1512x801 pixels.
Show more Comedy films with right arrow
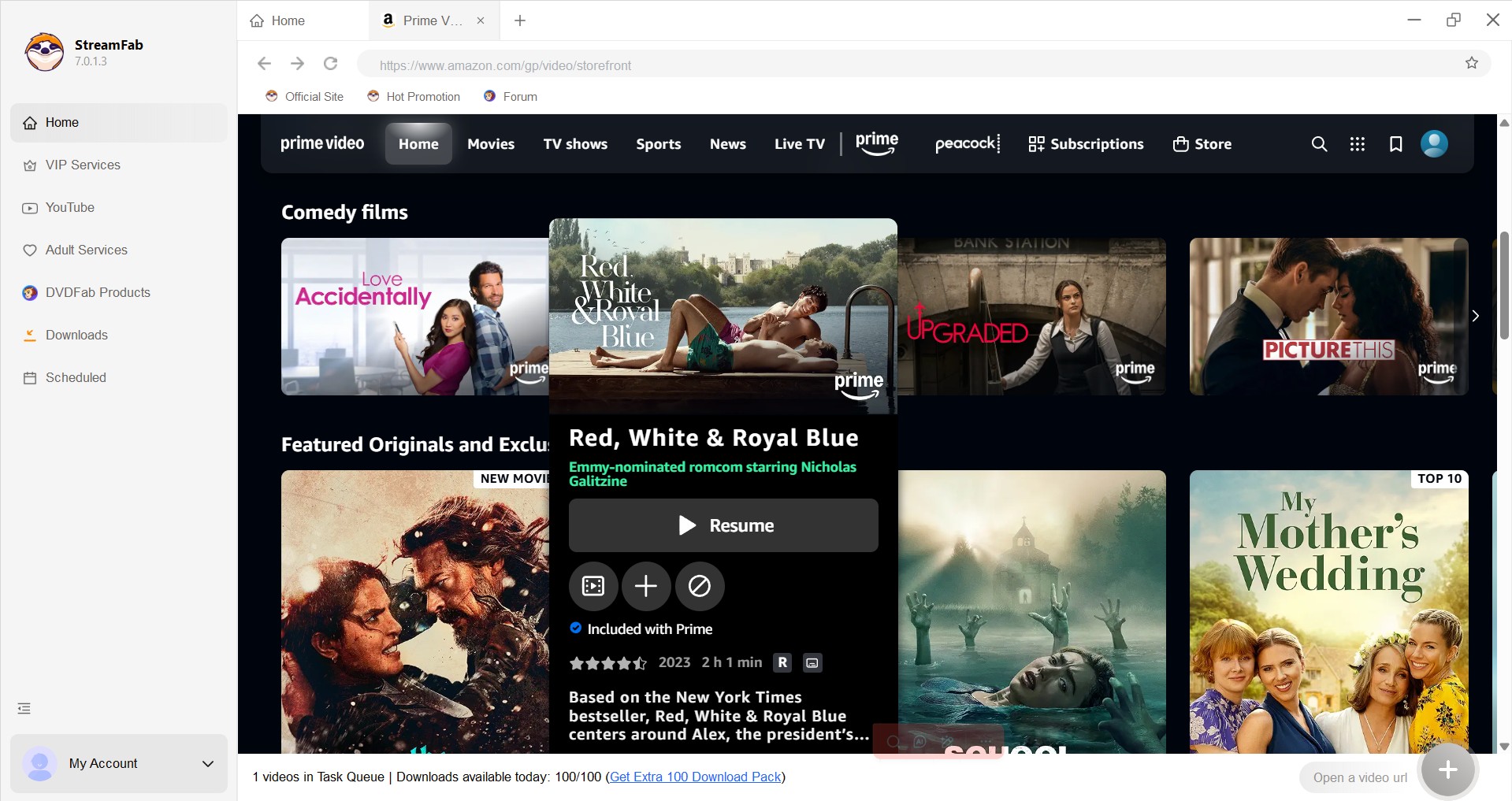click(1475, 316)
